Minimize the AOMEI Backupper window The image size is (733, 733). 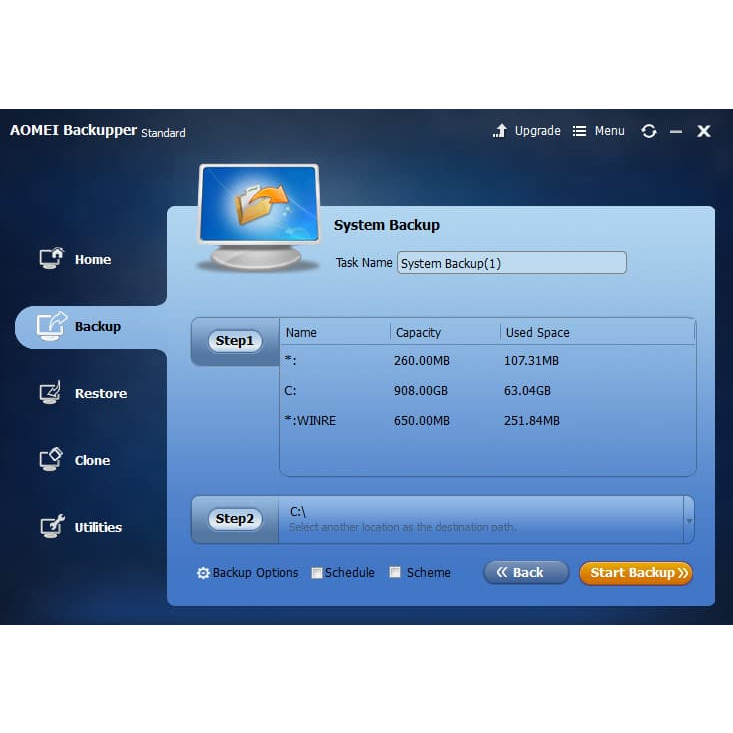676,132
